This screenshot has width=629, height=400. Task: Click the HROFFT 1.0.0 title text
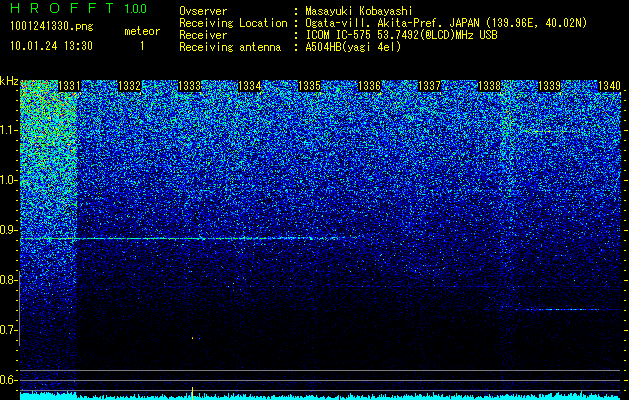(x=79, y=8)
